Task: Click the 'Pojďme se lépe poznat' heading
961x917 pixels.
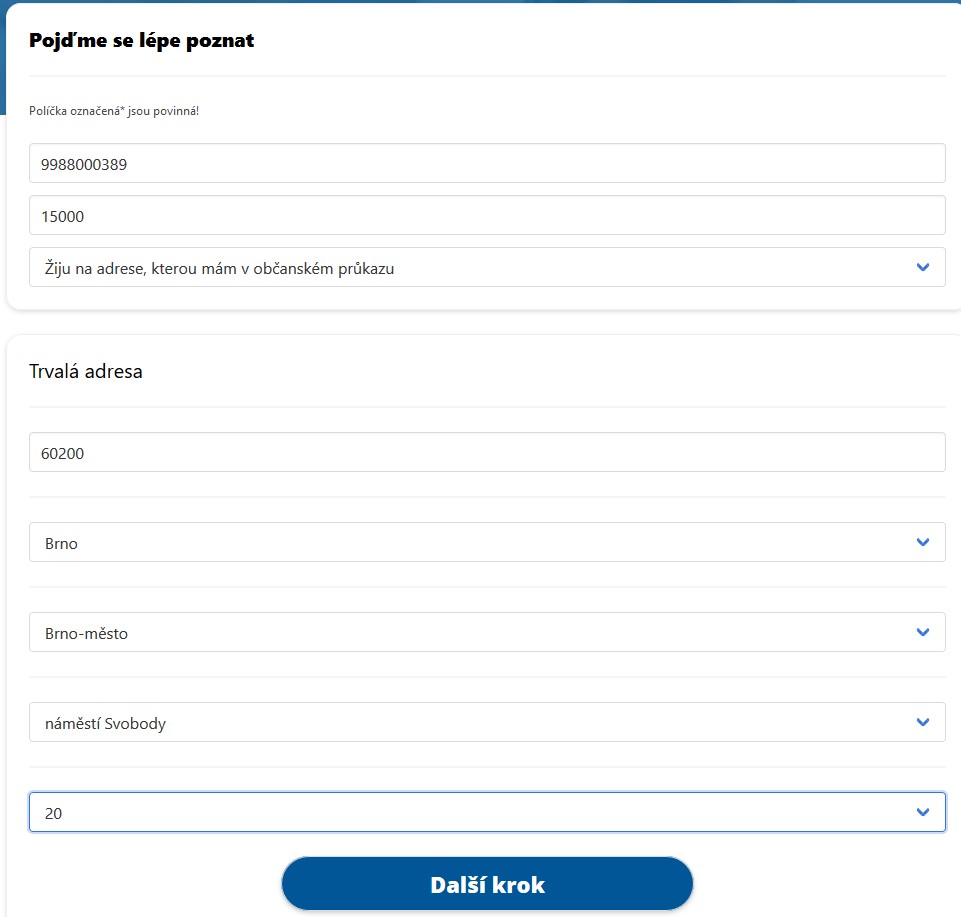Action: [x=142, y=40]
